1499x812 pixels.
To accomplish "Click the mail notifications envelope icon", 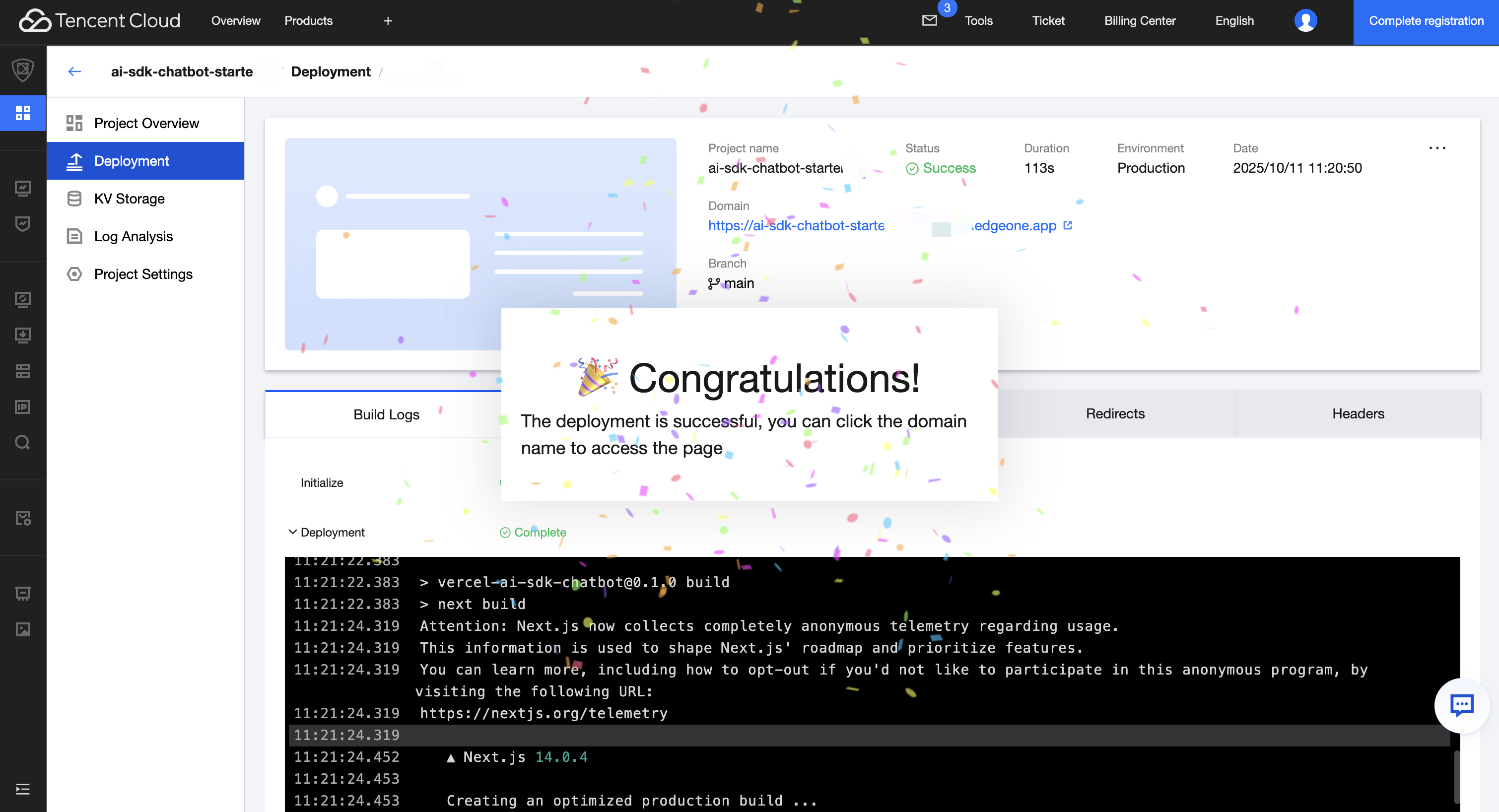I will click(x=929, y=21).
